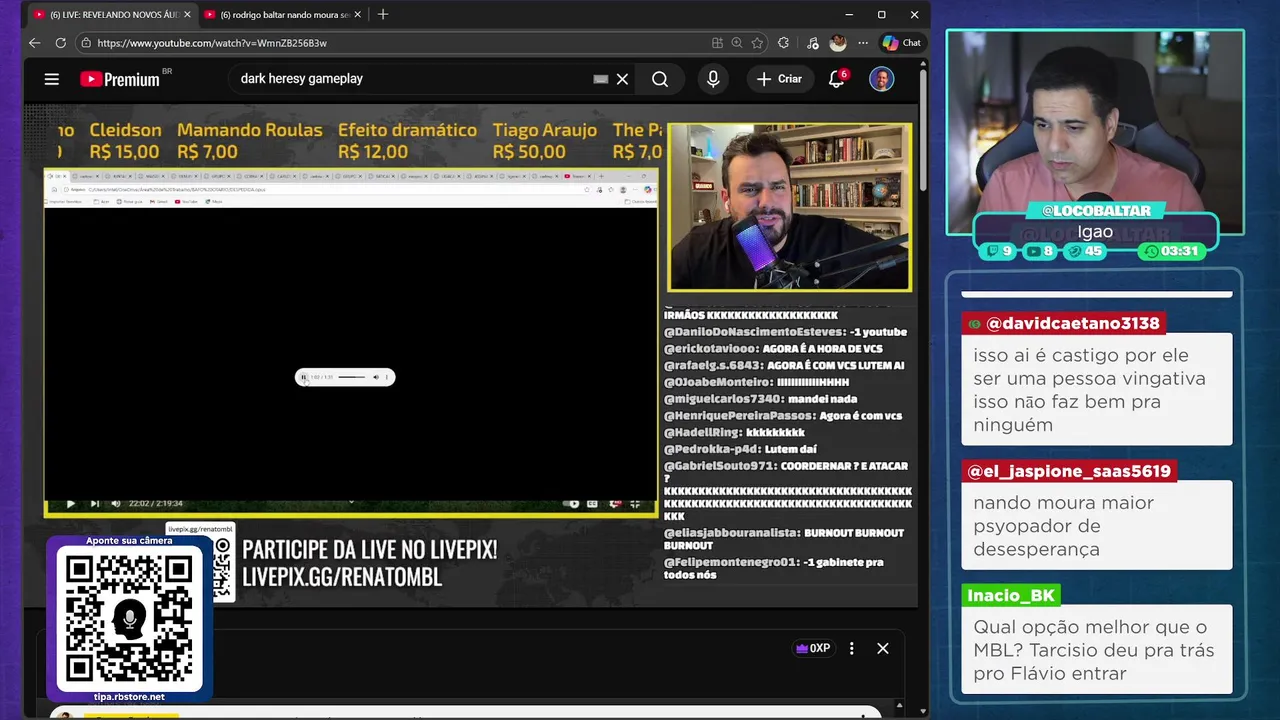Image resolution: width=1280 pixels, height=720 pixels.
Task: Click the YouTube counter showing 8 in overlay
Action: (x=1040, y=251)
